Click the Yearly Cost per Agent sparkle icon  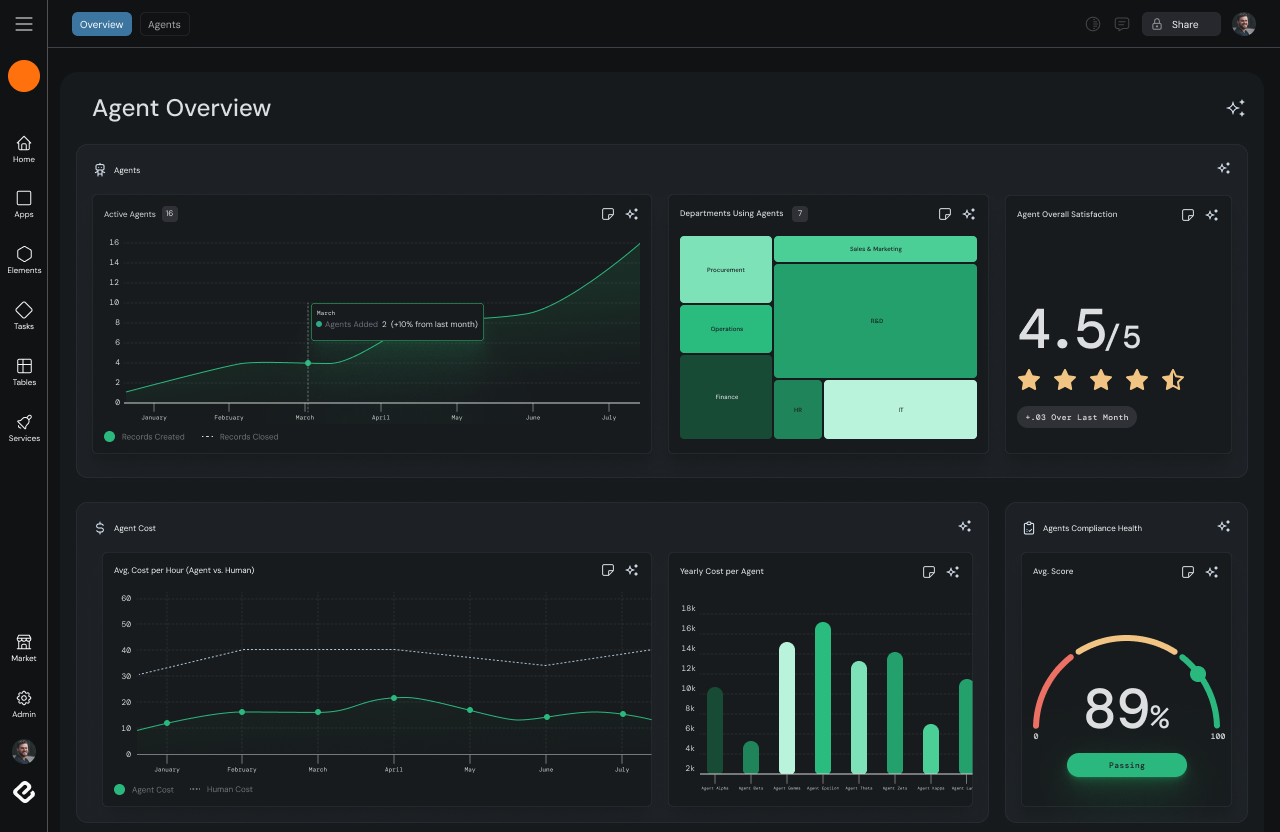click(x=953, y=572)
